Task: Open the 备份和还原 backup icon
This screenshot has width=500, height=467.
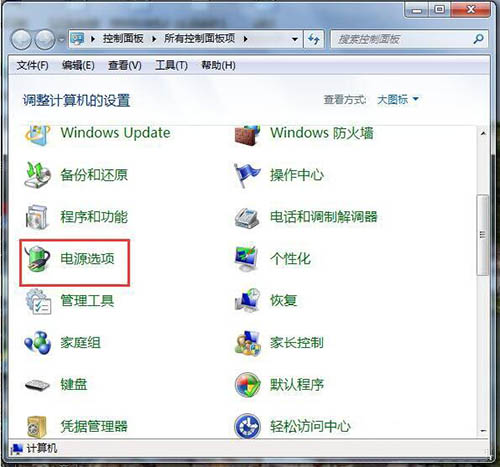Action: (37, 175)
